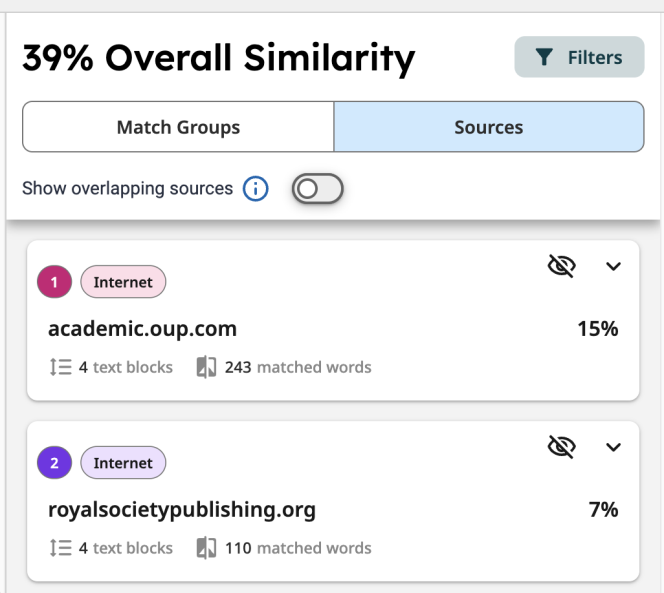The image size is (664, 593).
Task: Toggle Show overlapping sources switch
Action: (317, 188)
